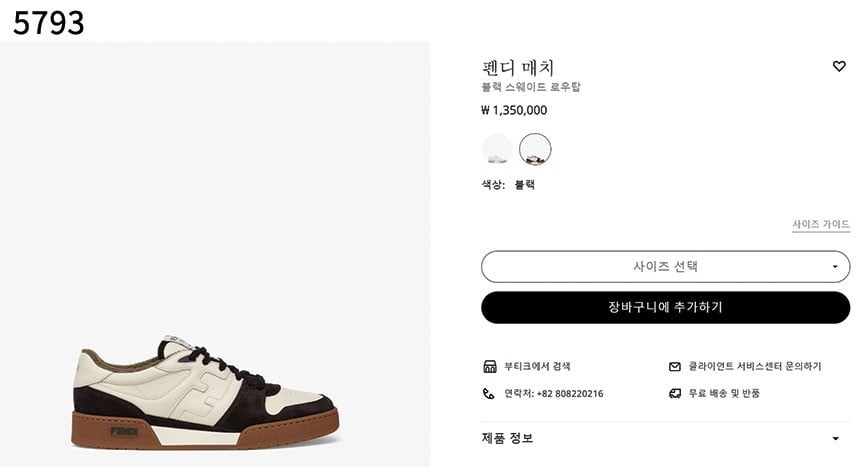Open the 무료 배송 및 반품 link
The image size is (860, 467).
(x=724, y=394)
